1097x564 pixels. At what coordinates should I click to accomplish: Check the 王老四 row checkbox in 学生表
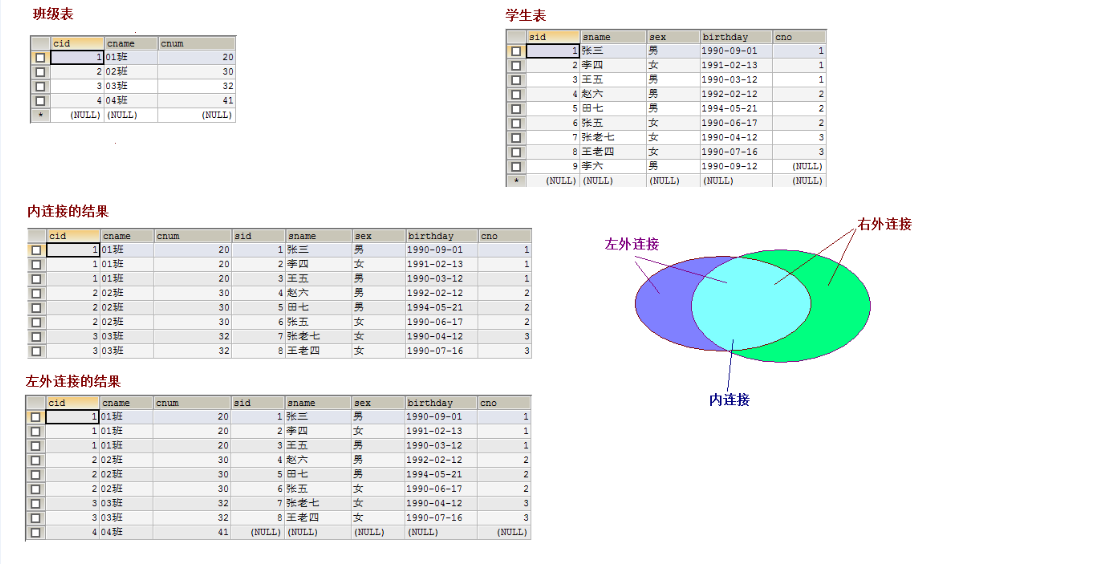pyautogui.click(x=516, y=153)
